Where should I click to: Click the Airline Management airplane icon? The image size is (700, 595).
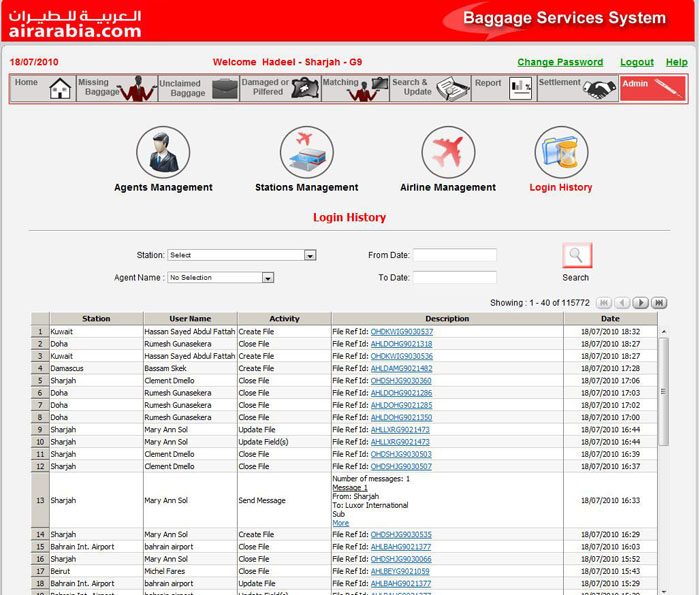(448, 153)
